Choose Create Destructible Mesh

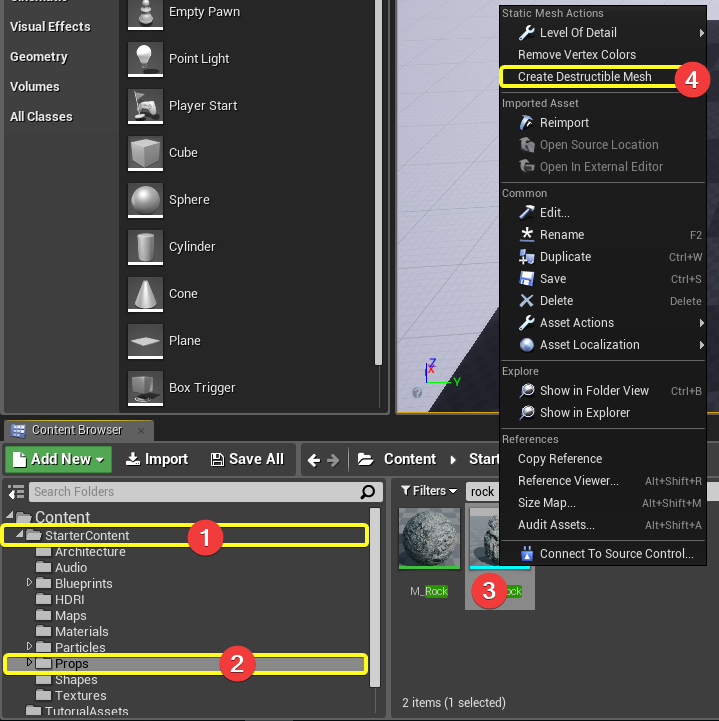584,77
